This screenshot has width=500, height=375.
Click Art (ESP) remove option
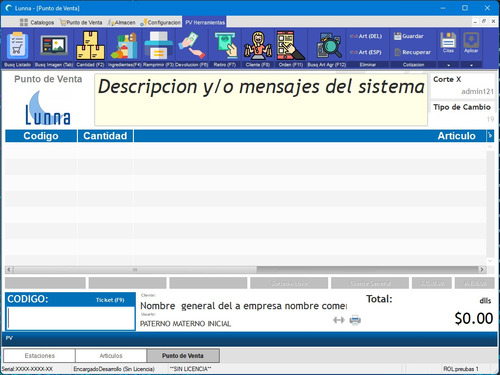366,52
